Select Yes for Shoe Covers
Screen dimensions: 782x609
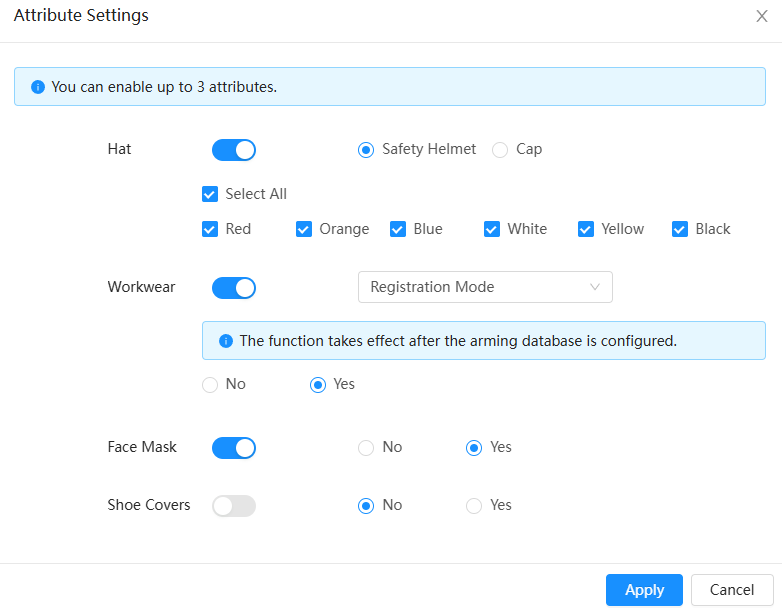(x=474, y=506)
